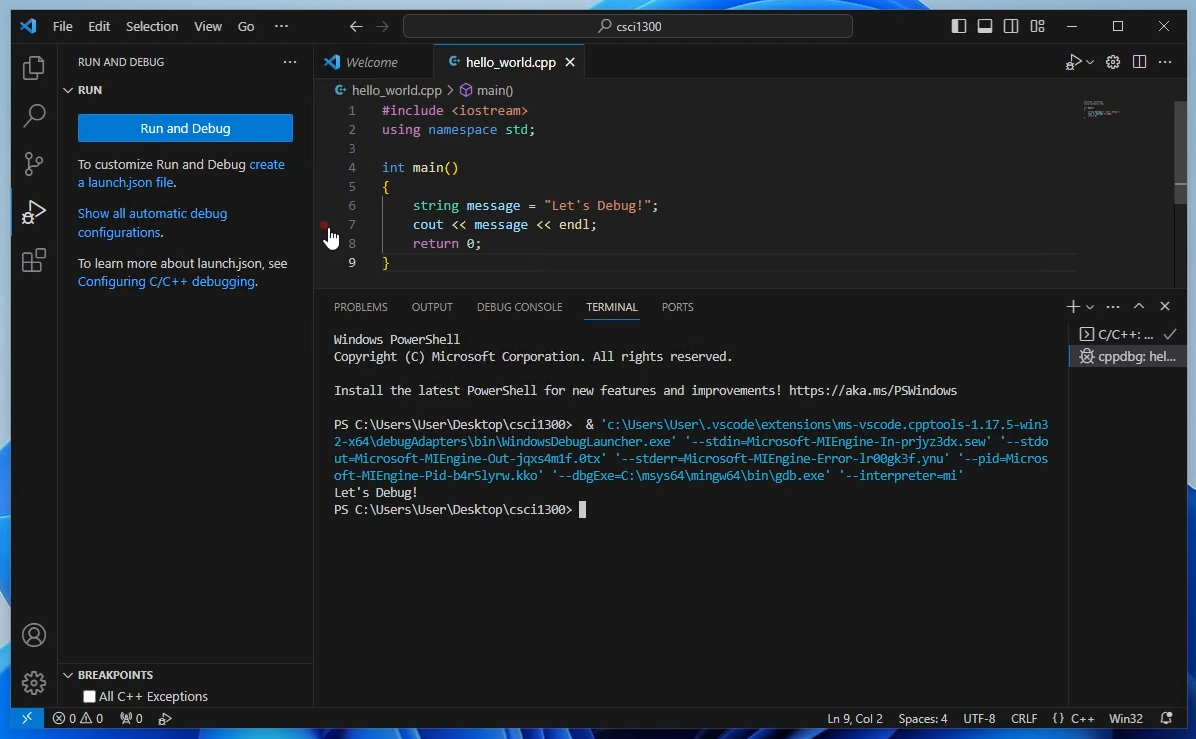Select the cppdbg debug terminal entry

click(1127, 356)
